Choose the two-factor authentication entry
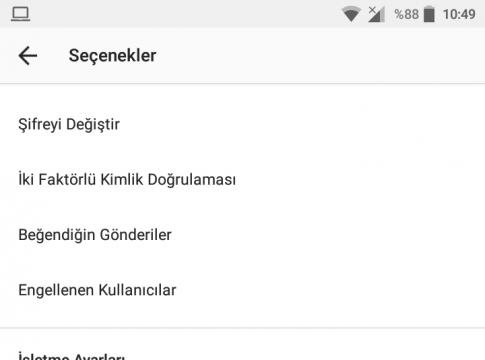The width and height of the screenshot is (485, 360). point(242,179)
